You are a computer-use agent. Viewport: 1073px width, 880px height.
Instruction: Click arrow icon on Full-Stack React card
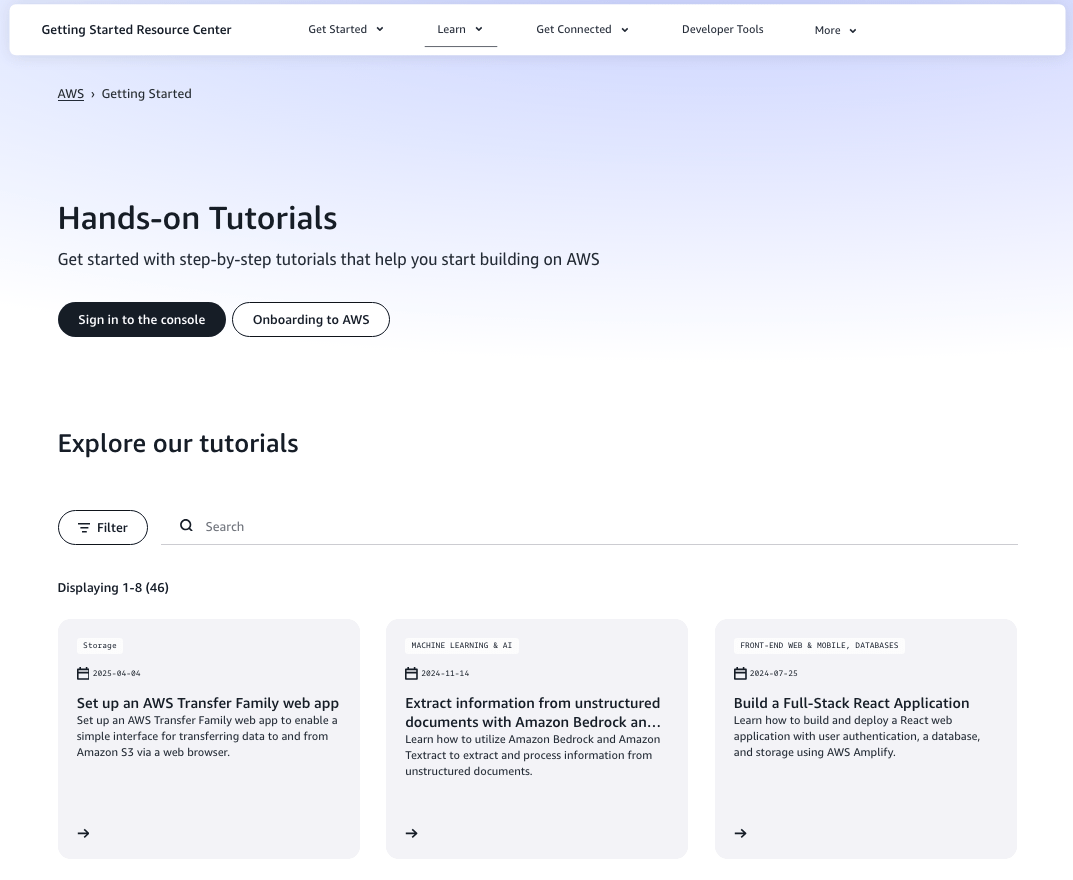[x=740, y=833]
